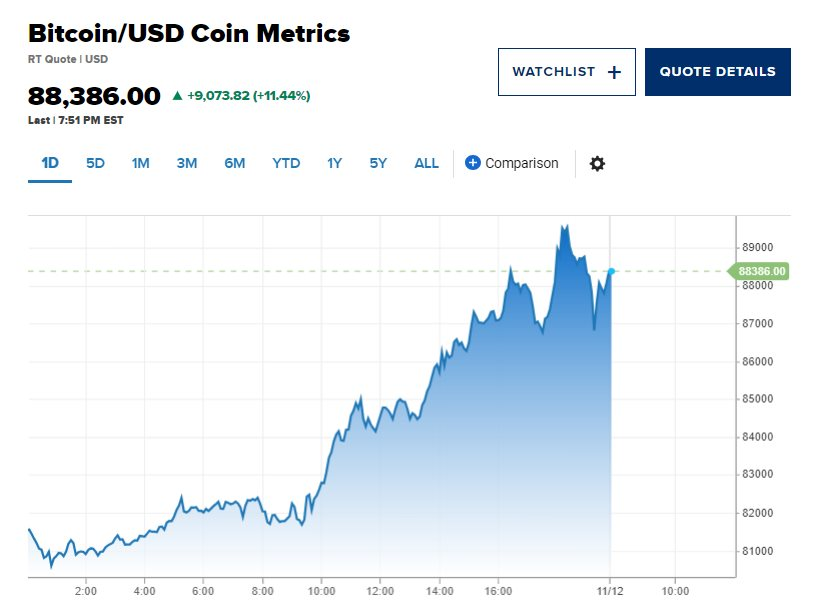Switch to the 6M range tab
Screen dimensions: 820x606
tap(234, 163)
